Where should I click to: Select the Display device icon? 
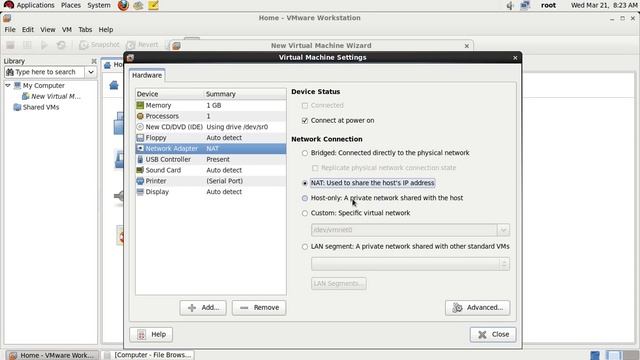140,192
